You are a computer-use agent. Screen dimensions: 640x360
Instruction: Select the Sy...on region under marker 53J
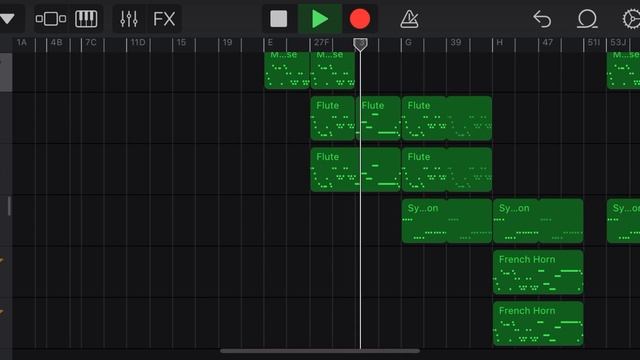point(623,221)
